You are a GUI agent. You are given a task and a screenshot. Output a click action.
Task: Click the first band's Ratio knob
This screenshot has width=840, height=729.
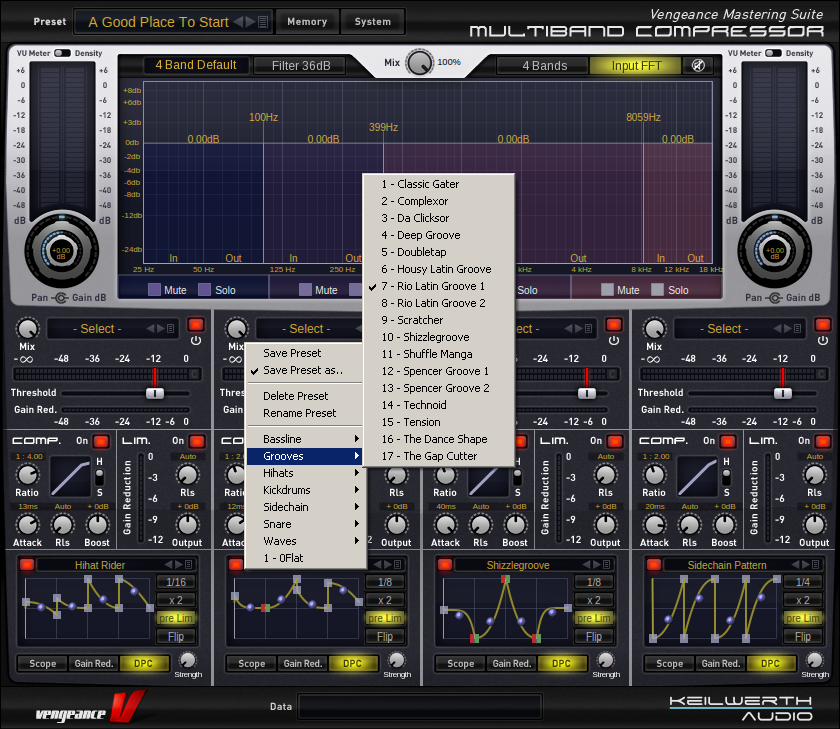click(x=27, y=474)
